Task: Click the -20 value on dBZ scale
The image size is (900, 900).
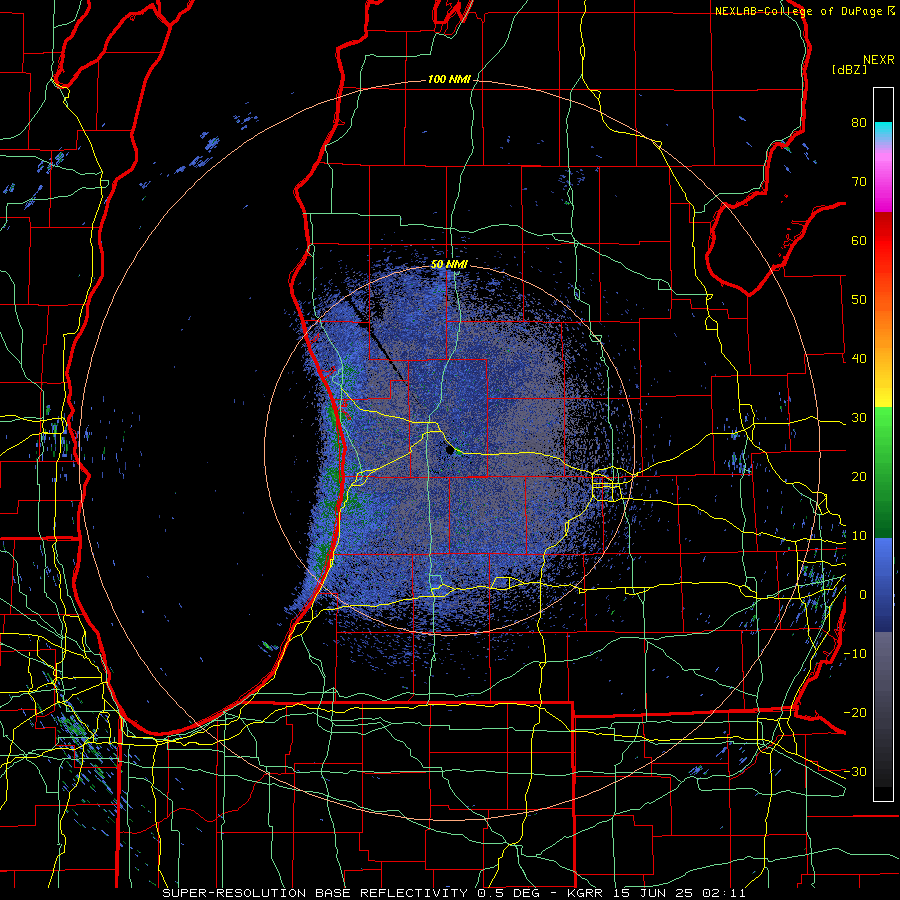Action: (x=855, y=713)
